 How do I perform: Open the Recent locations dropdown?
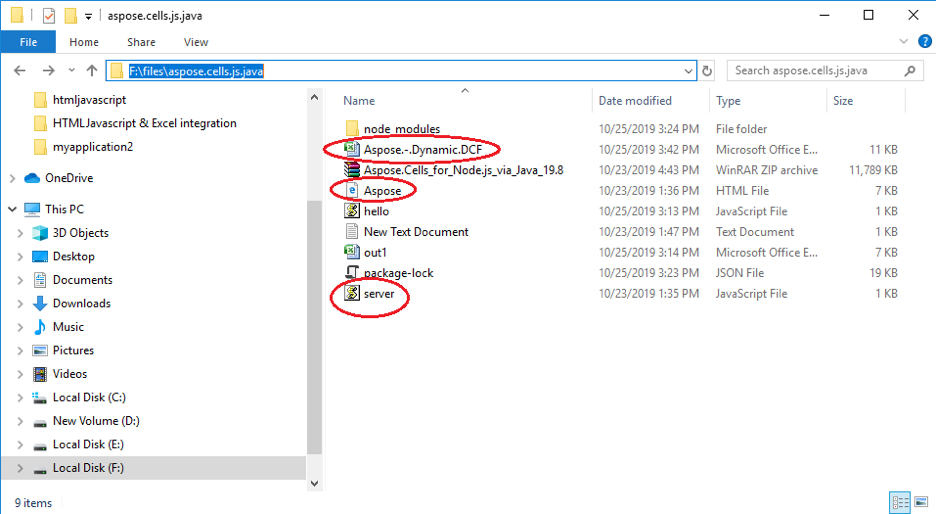coord(72,70)
